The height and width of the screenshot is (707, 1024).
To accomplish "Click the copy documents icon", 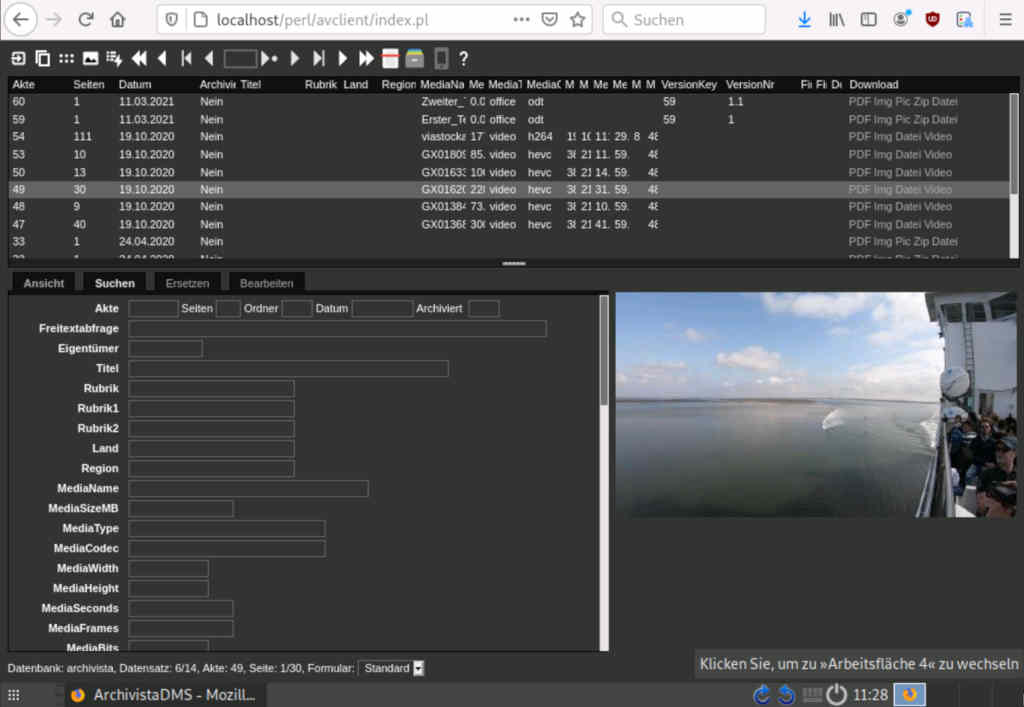I will tap(42, 59).
